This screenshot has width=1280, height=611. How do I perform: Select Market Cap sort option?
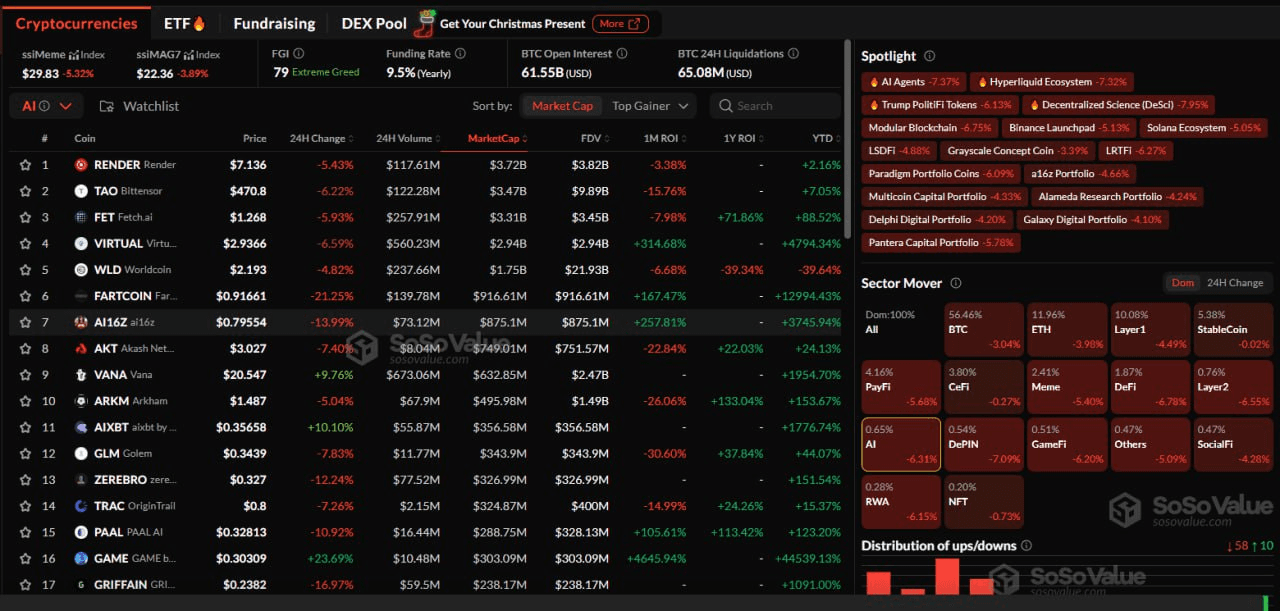coord(562,106)
